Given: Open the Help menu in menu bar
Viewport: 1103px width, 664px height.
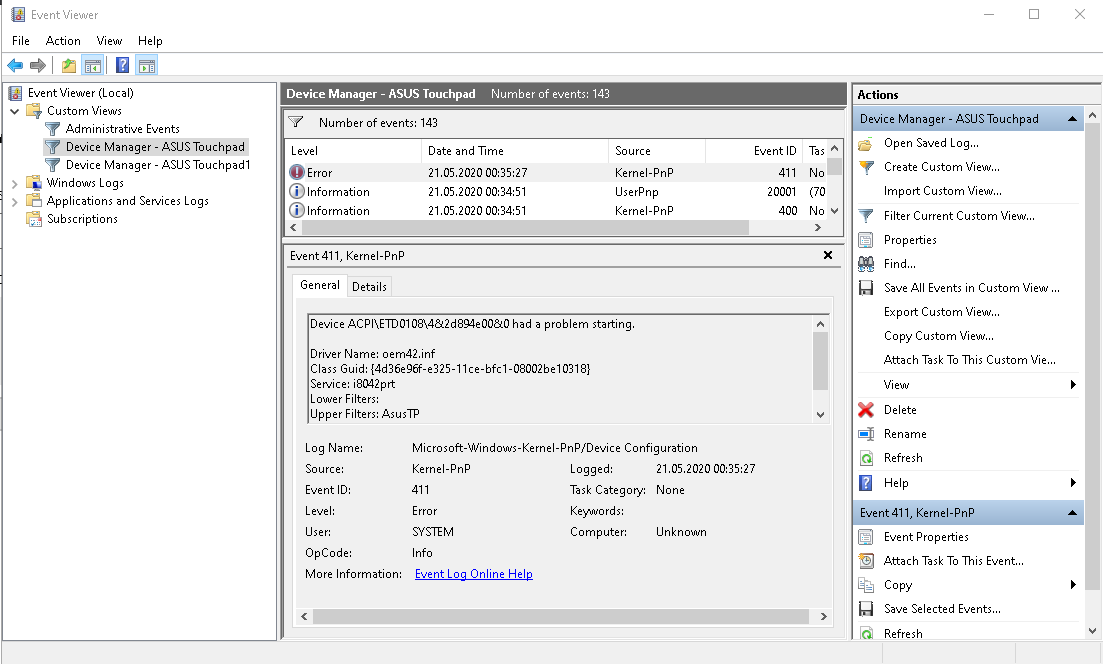Looking at the screenshot, I should [150, 41].
